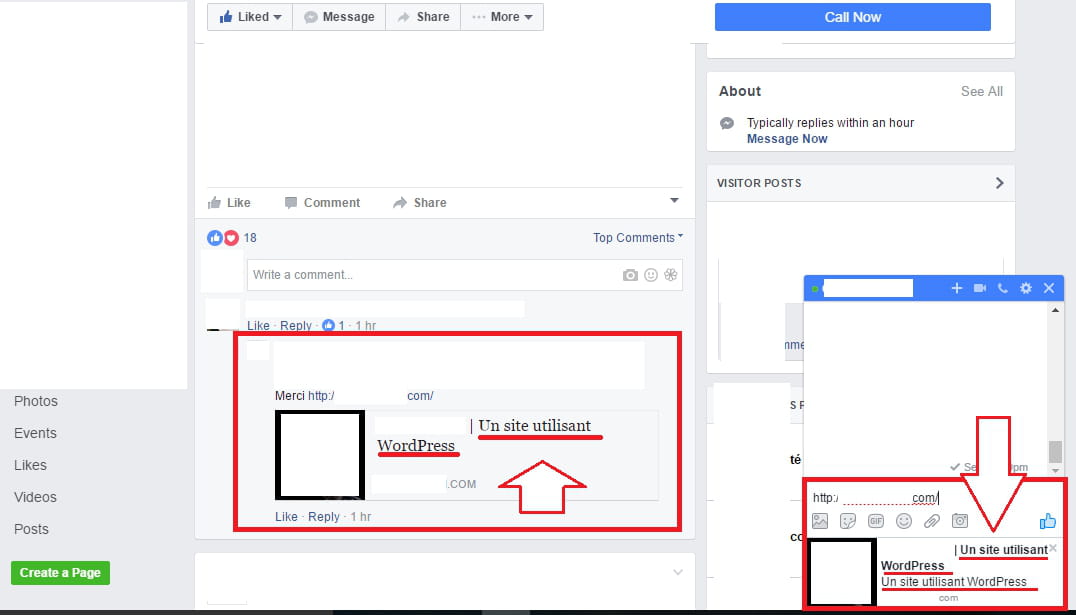1076x615 pixels.
Task: Attach photo to comment via camera icon
Action: [630, 275]
